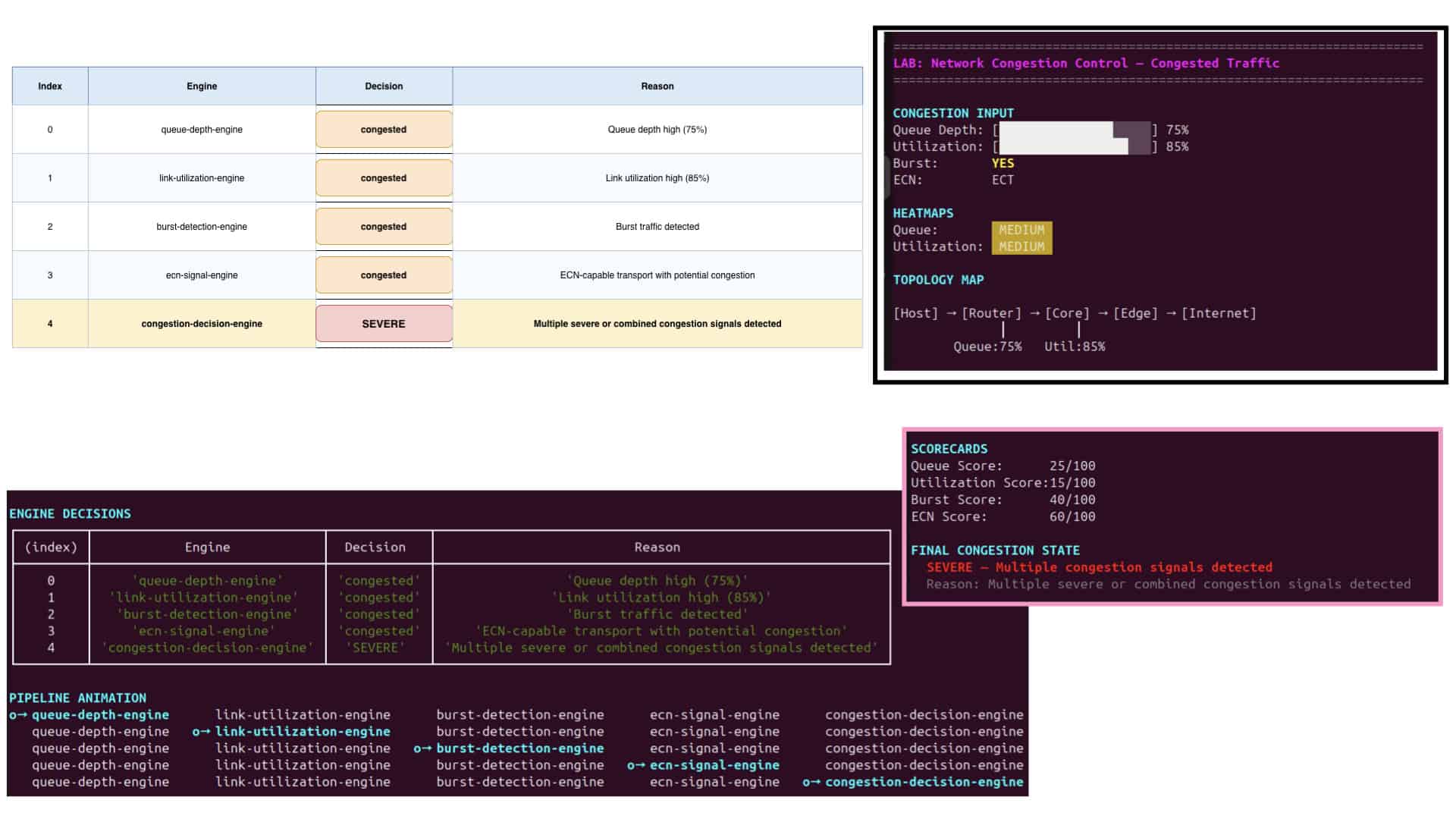Click the [Router] topology node

[991, 313]
